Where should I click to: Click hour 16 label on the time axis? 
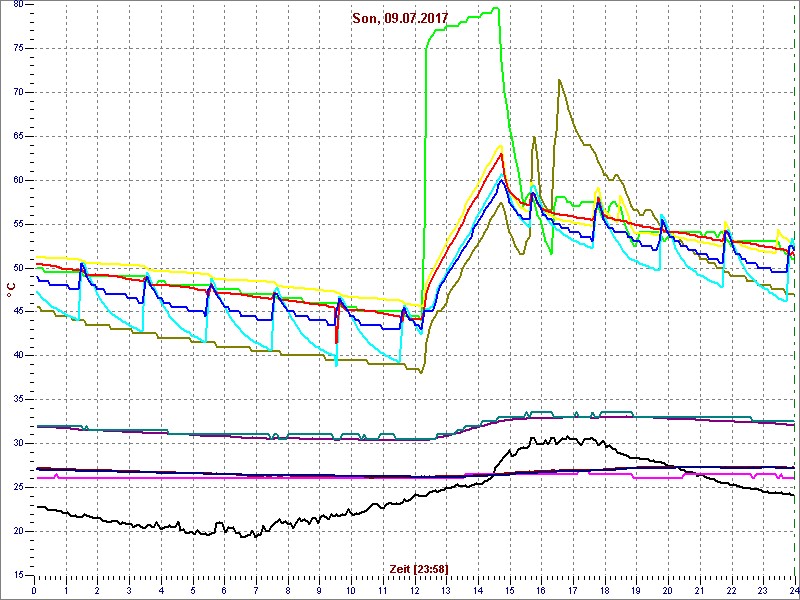click(541, 589)
